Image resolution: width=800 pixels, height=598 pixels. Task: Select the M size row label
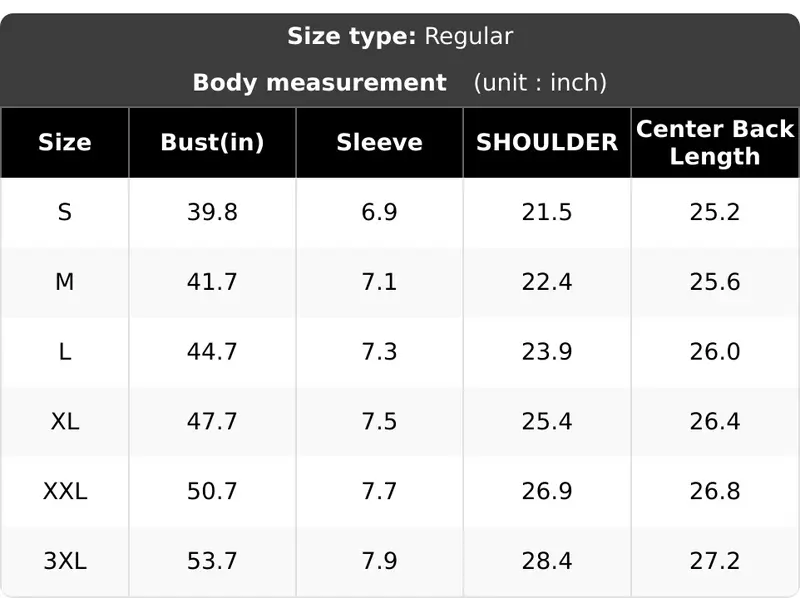click(x=65, y=282)
